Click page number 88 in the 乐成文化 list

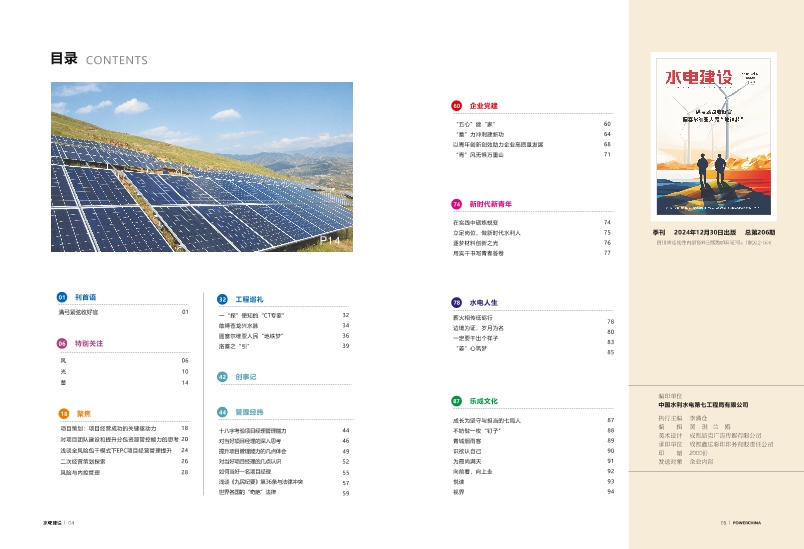coord(611,431)
